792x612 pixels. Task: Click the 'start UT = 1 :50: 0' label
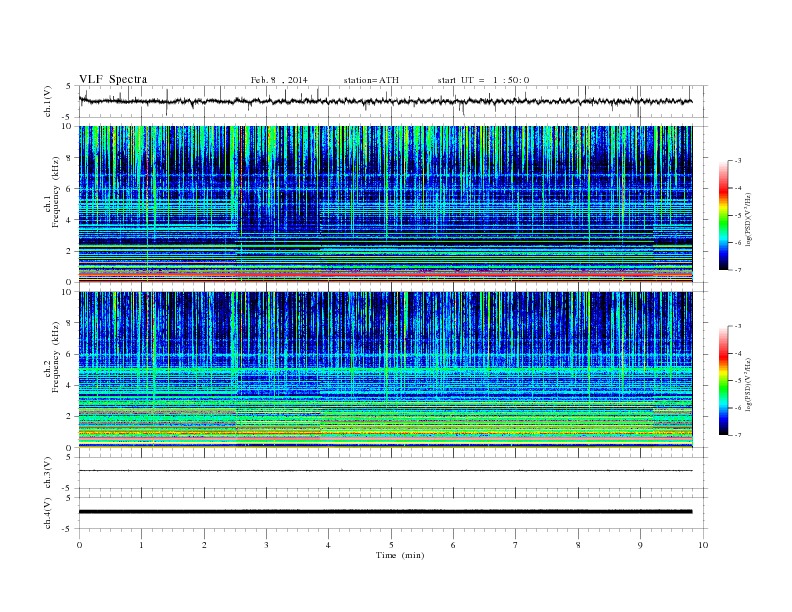point(483,80)
